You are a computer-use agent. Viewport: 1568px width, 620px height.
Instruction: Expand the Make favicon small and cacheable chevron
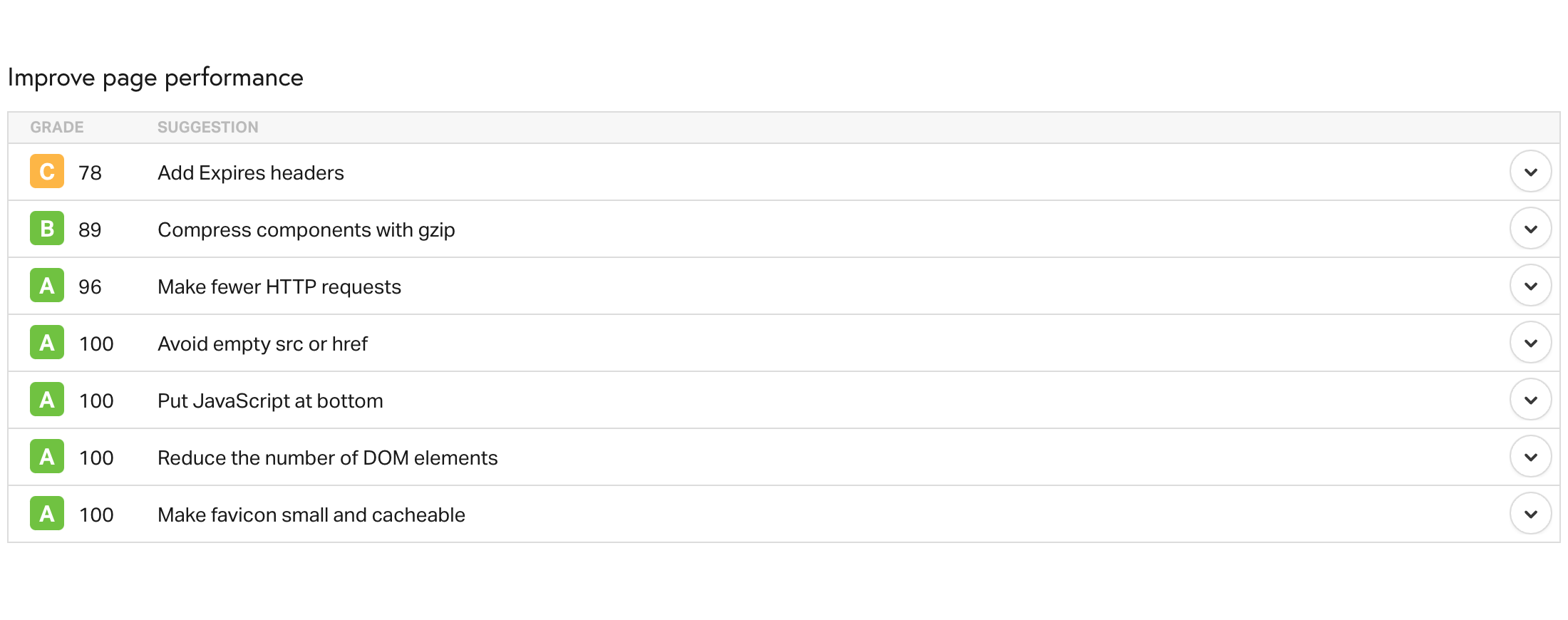(1530, 514)
